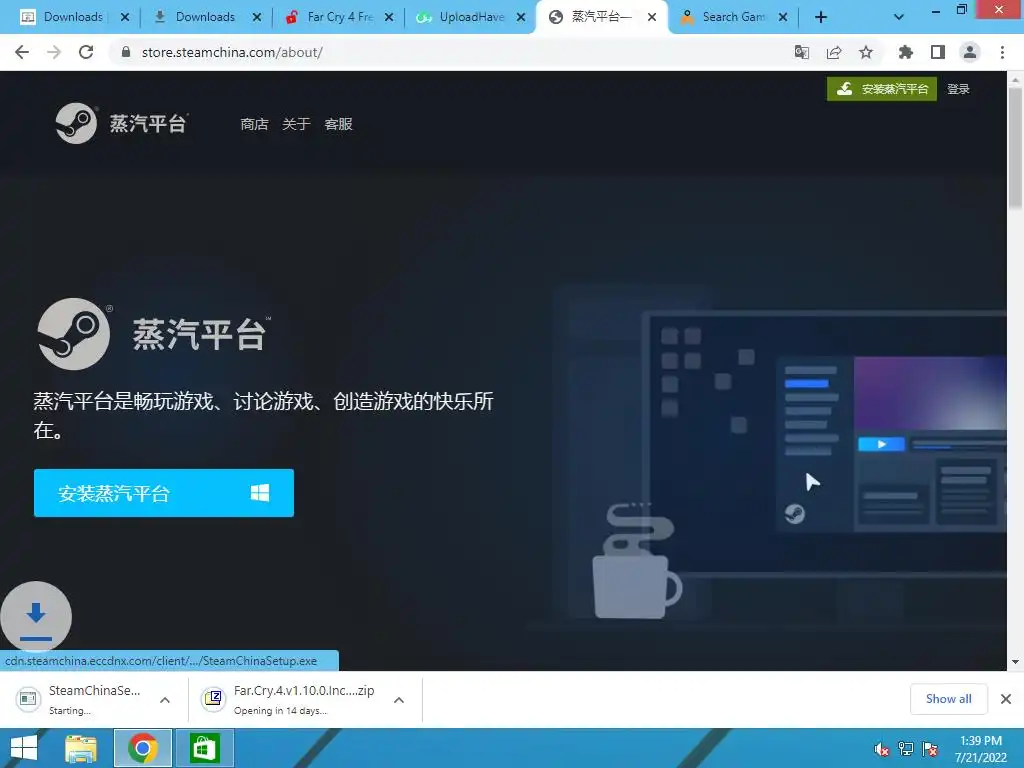1024x768 pixels.
Task: View the site padlock information
Action: click(126, 52)
